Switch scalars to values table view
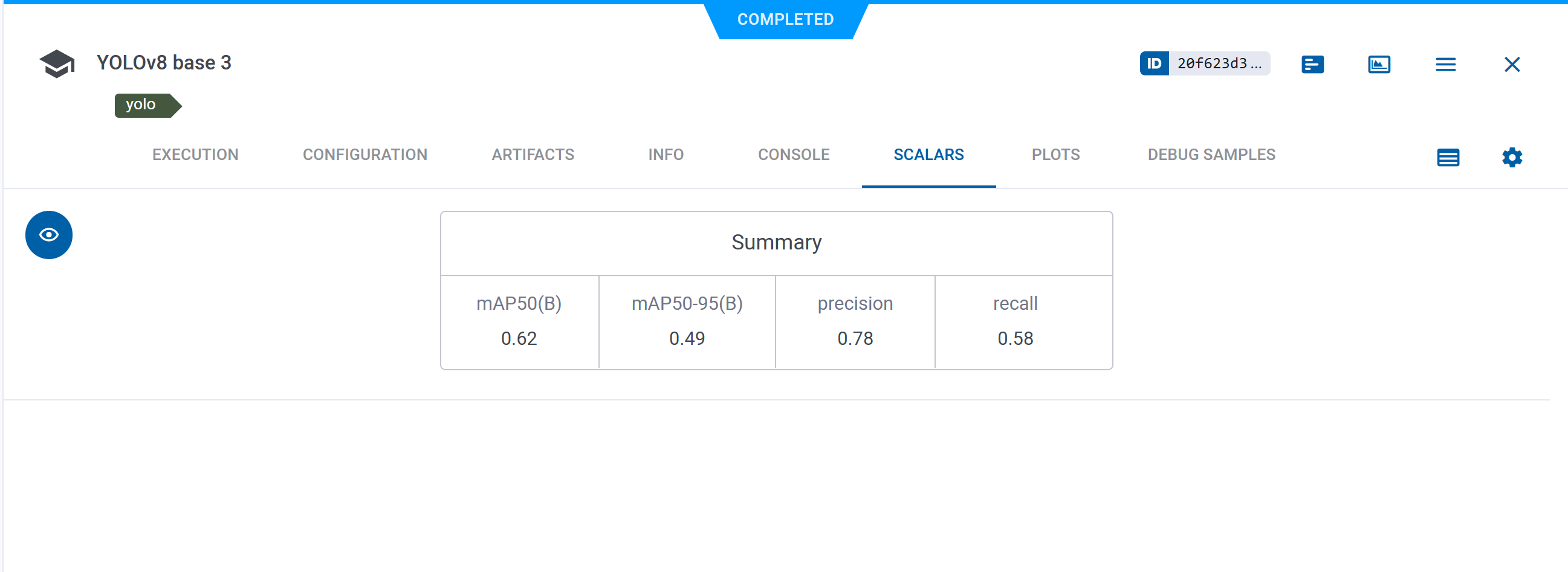The height and width of the screenshot is (572, 1568). pos(1448,157)
